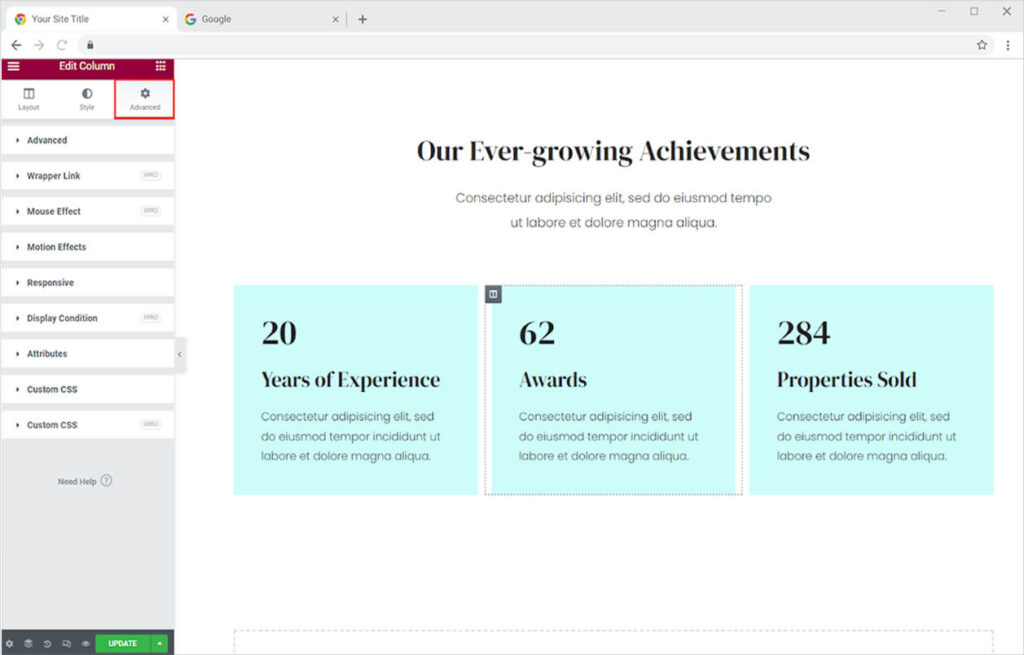Select the Advanced tab
The width and height of the screenshot is (1024, 655).
coord(145,99)
